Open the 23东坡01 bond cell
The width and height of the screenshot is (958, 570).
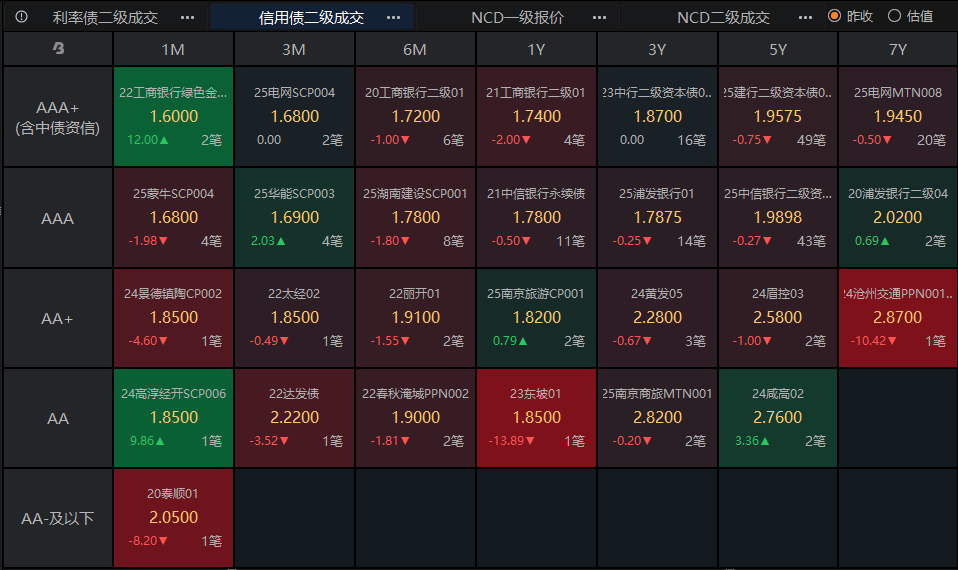[536, 418]
